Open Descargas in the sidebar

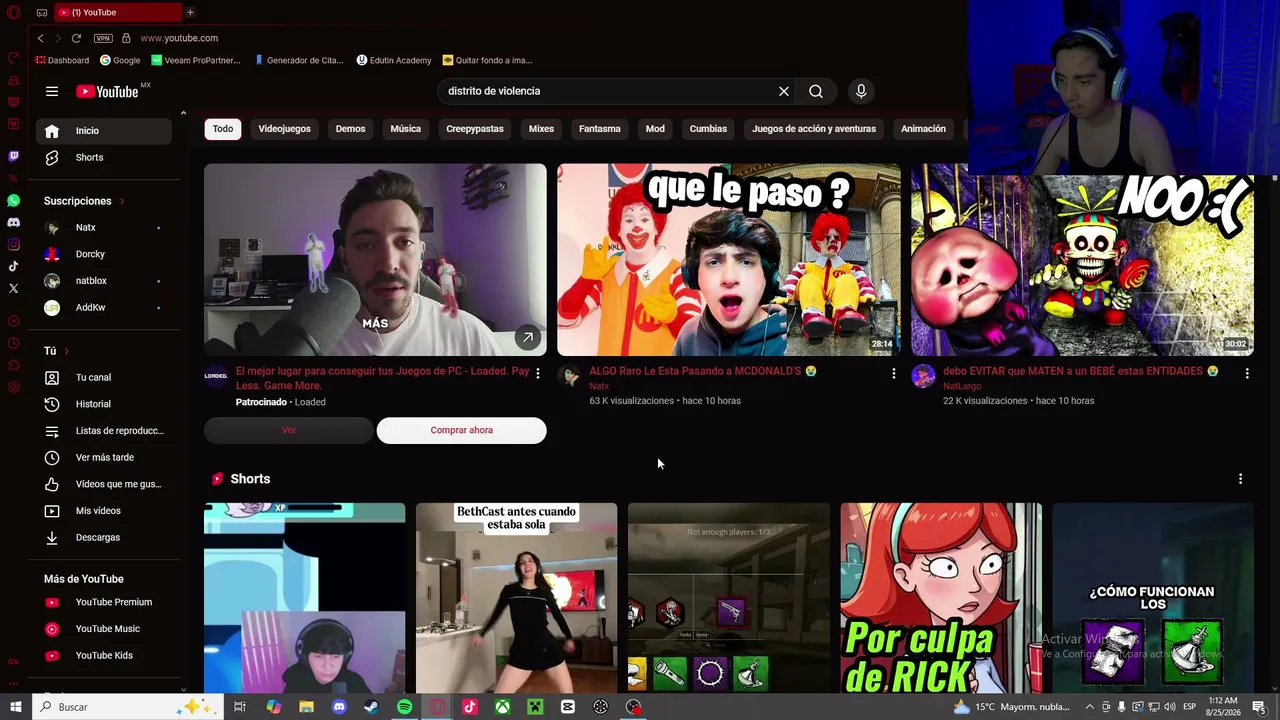(104, 537)
